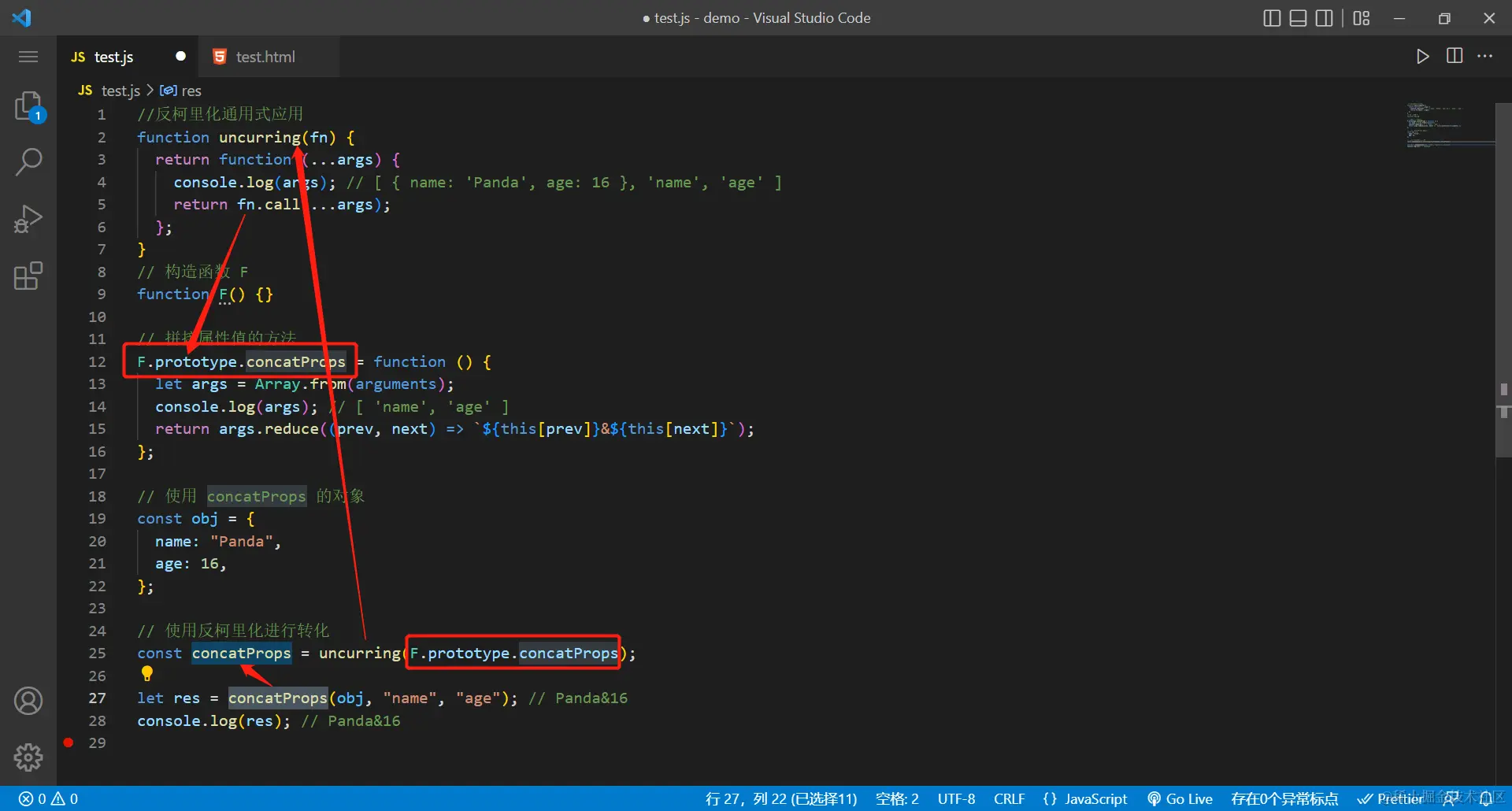Click the editor vertical scrollbar
The image size is (1512, 811).
coord(1503,280)
